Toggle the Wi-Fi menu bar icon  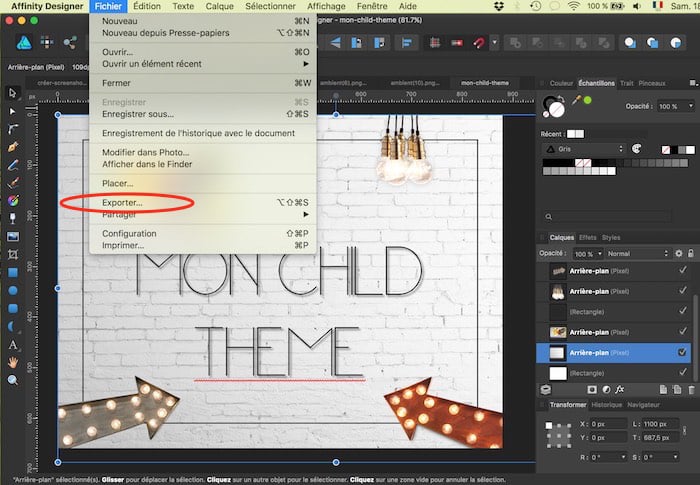574,6
